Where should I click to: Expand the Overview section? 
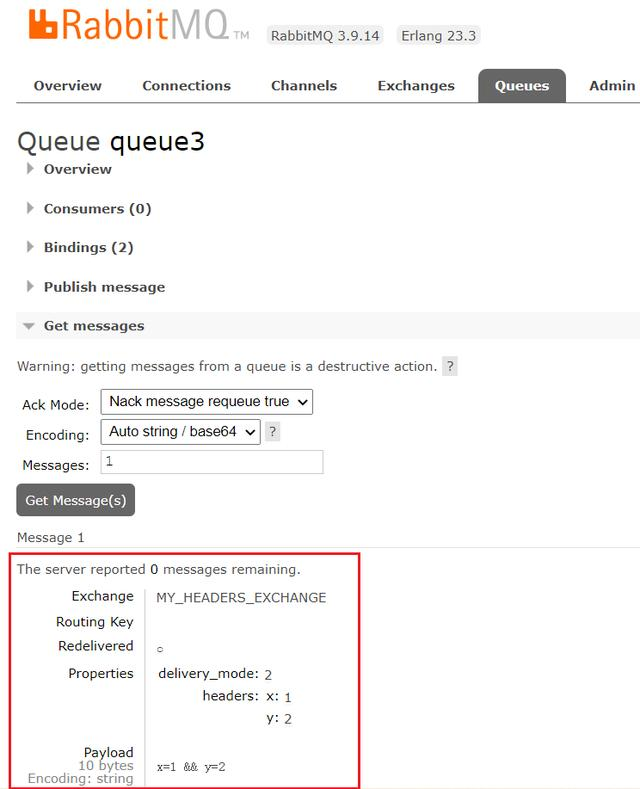(x=77, y=169)
